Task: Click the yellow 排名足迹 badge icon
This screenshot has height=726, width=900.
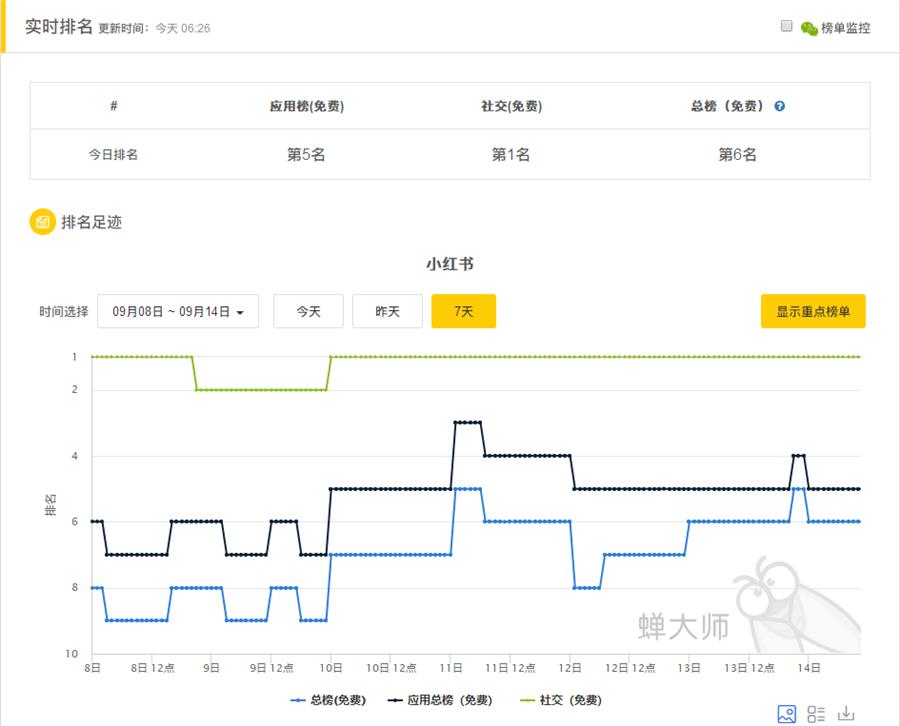Action: pyautogui.click(x=40, y=222)
